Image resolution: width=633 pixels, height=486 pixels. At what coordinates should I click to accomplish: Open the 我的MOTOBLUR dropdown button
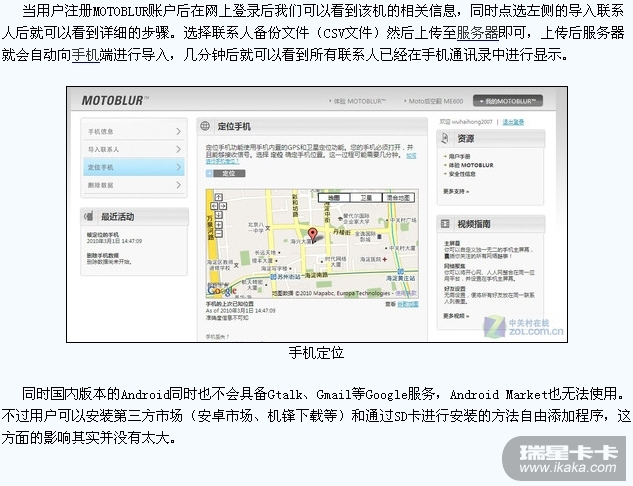pyautogui.click(x=508, y=101)
